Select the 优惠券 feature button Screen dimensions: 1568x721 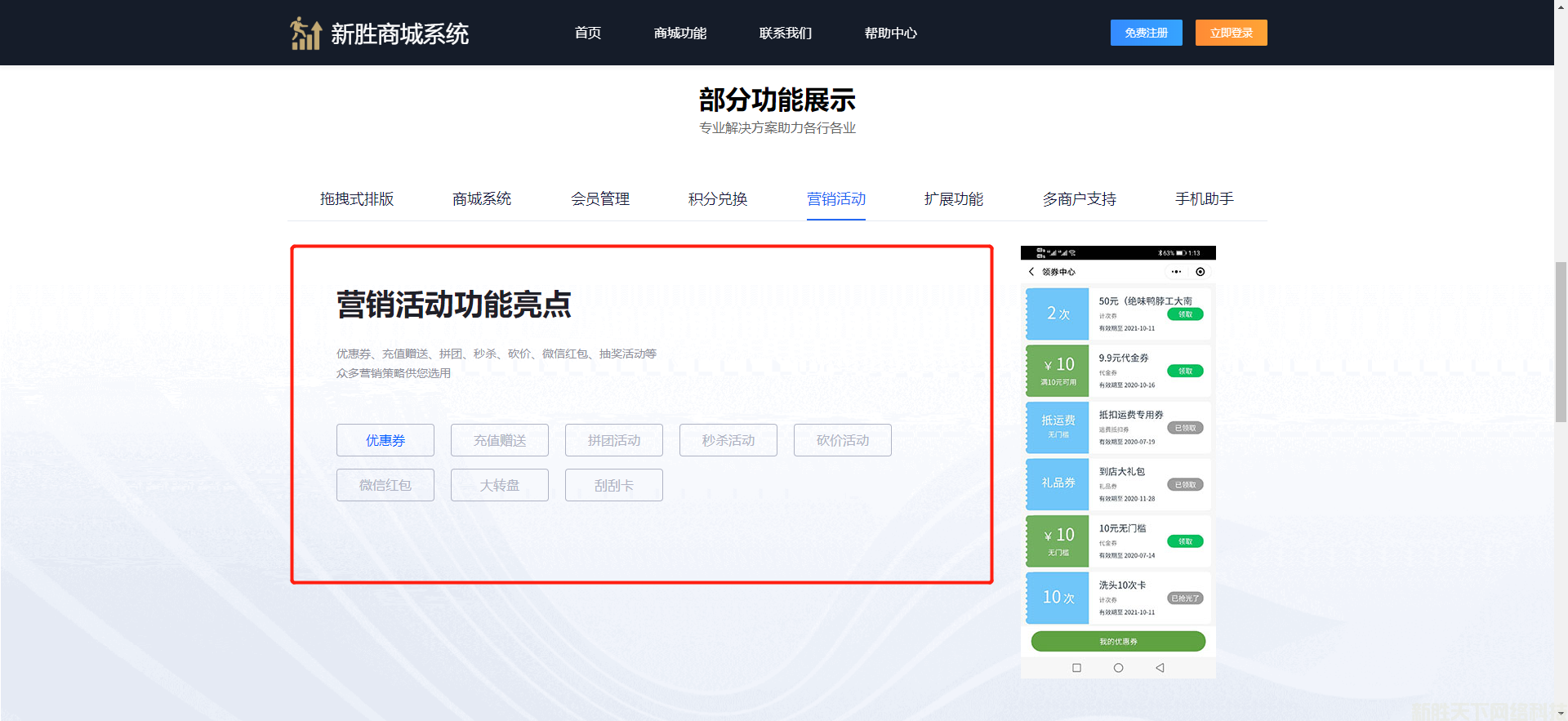point(385,440)
